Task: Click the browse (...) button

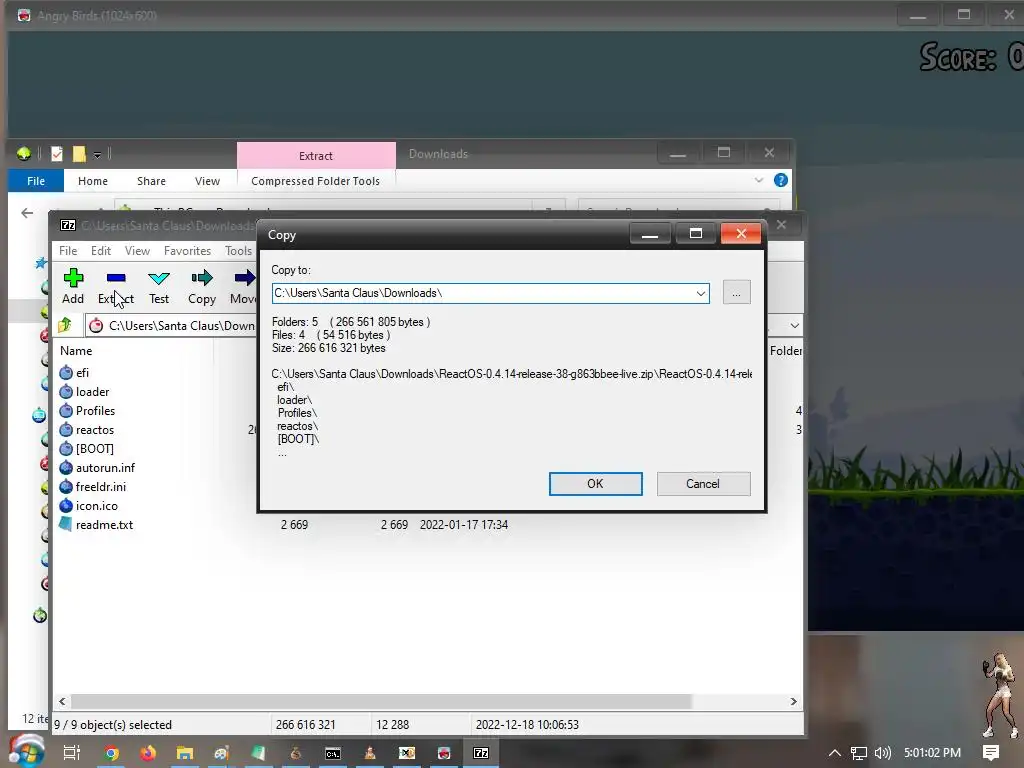Action: point(737,293)
